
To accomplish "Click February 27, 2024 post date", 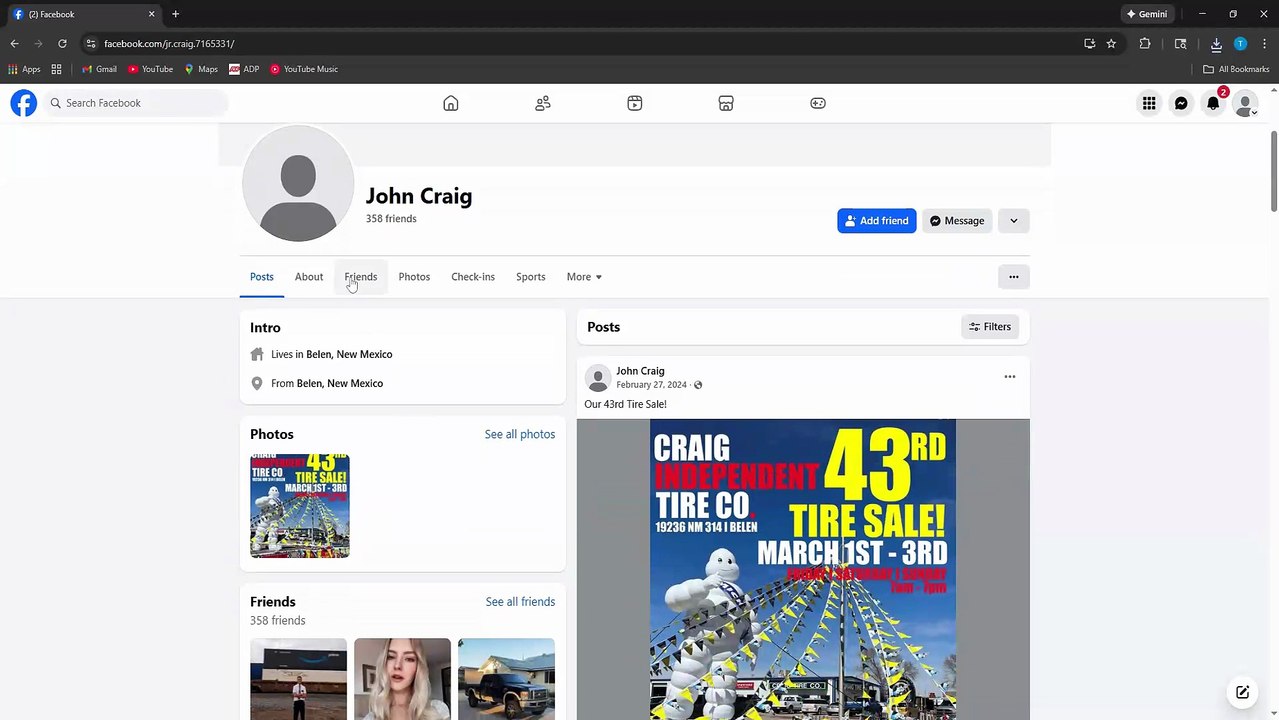I will coord(651,385).
